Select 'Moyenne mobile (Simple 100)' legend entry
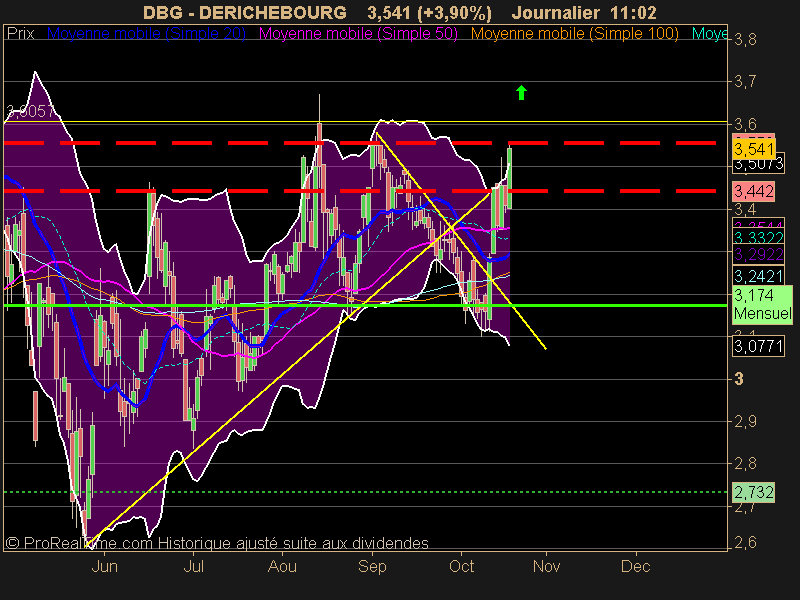Screen dimensions: 800x600 pos(574,34)
